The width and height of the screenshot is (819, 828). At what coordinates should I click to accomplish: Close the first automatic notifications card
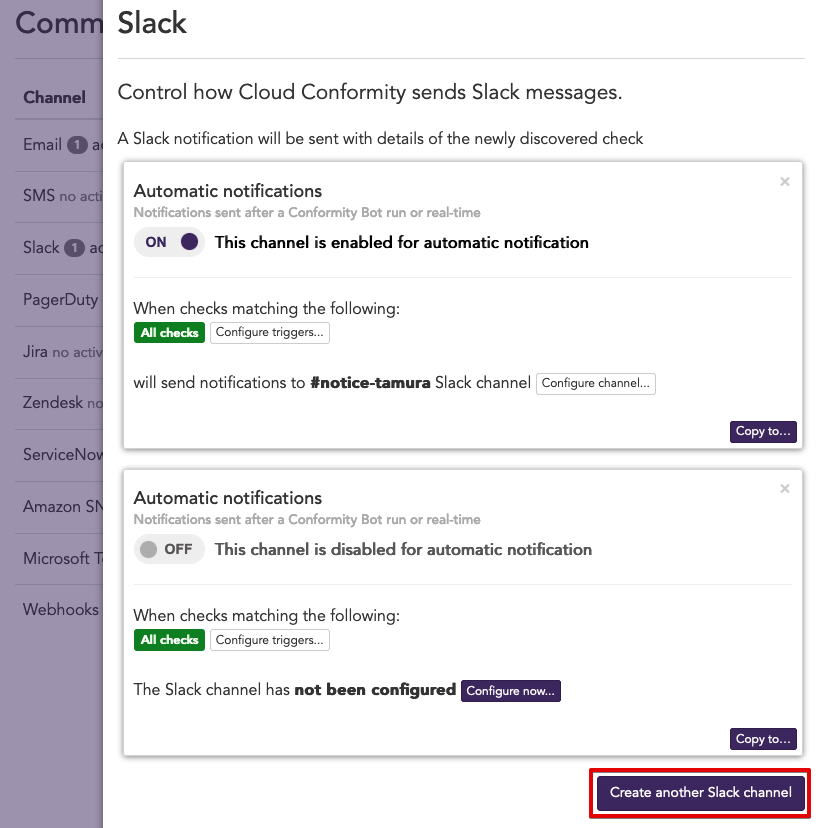coord(785,182)
